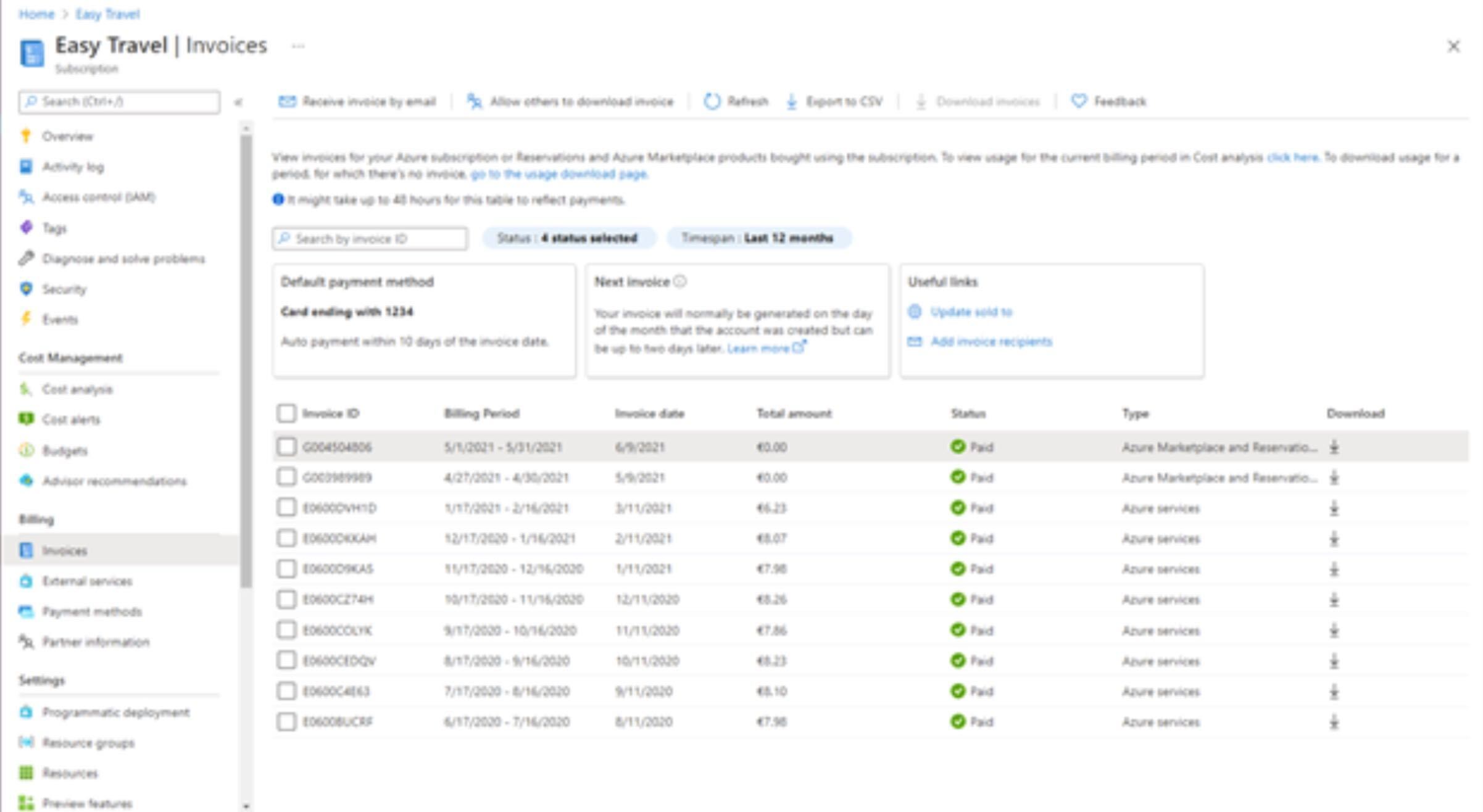Download invoice E0600D9KAS
This screenshot has width=1483, height=812.
pos(1334,569)
